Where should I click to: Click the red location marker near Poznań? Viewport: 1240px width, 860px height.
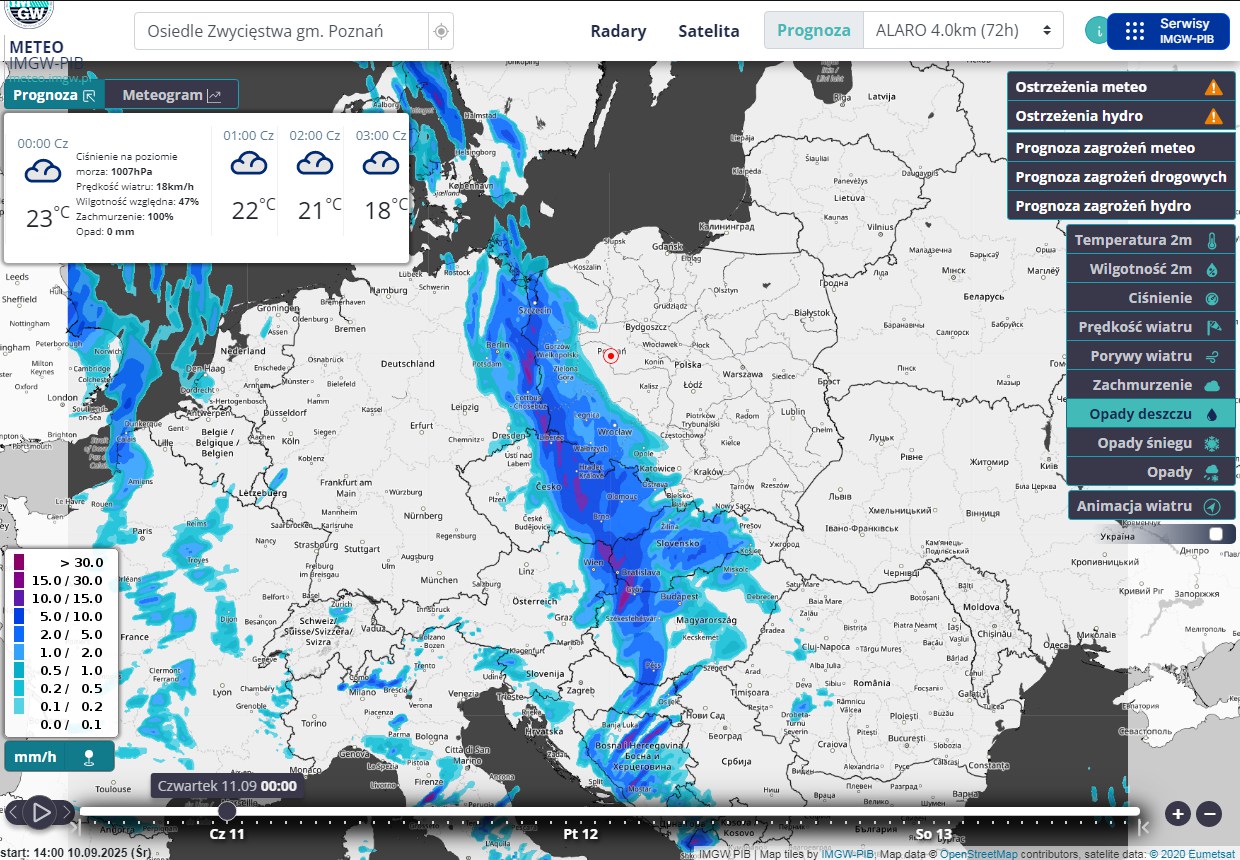pos(611,354)
